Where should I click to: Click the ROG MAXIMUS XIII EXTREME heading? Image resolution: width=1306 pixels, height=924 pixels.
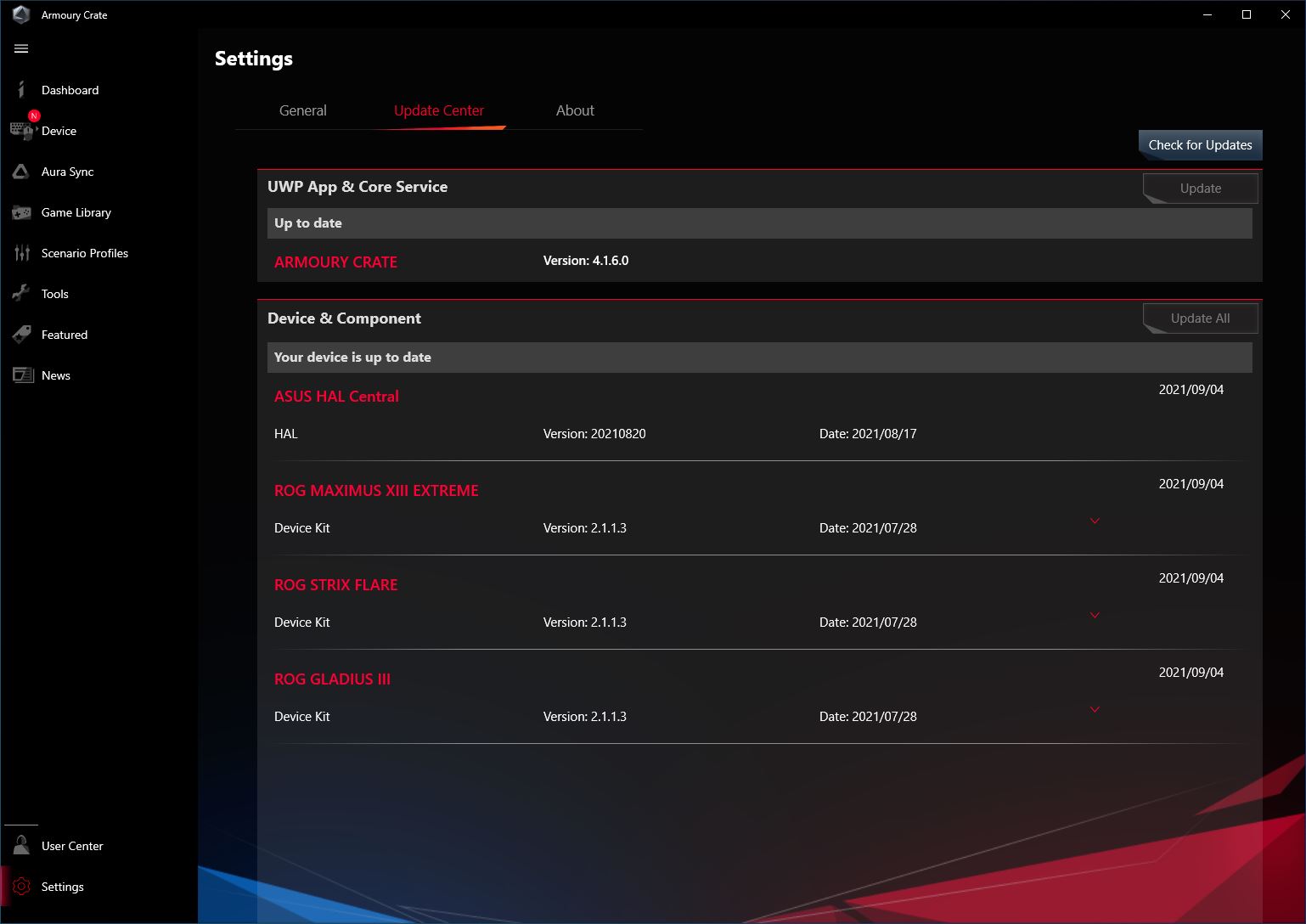pos(376,491)
